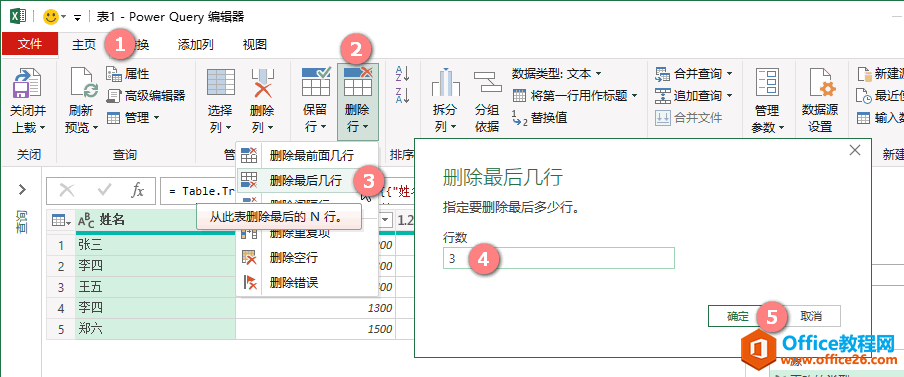Sort ascending with the A-Z icon

pos(402,73)
